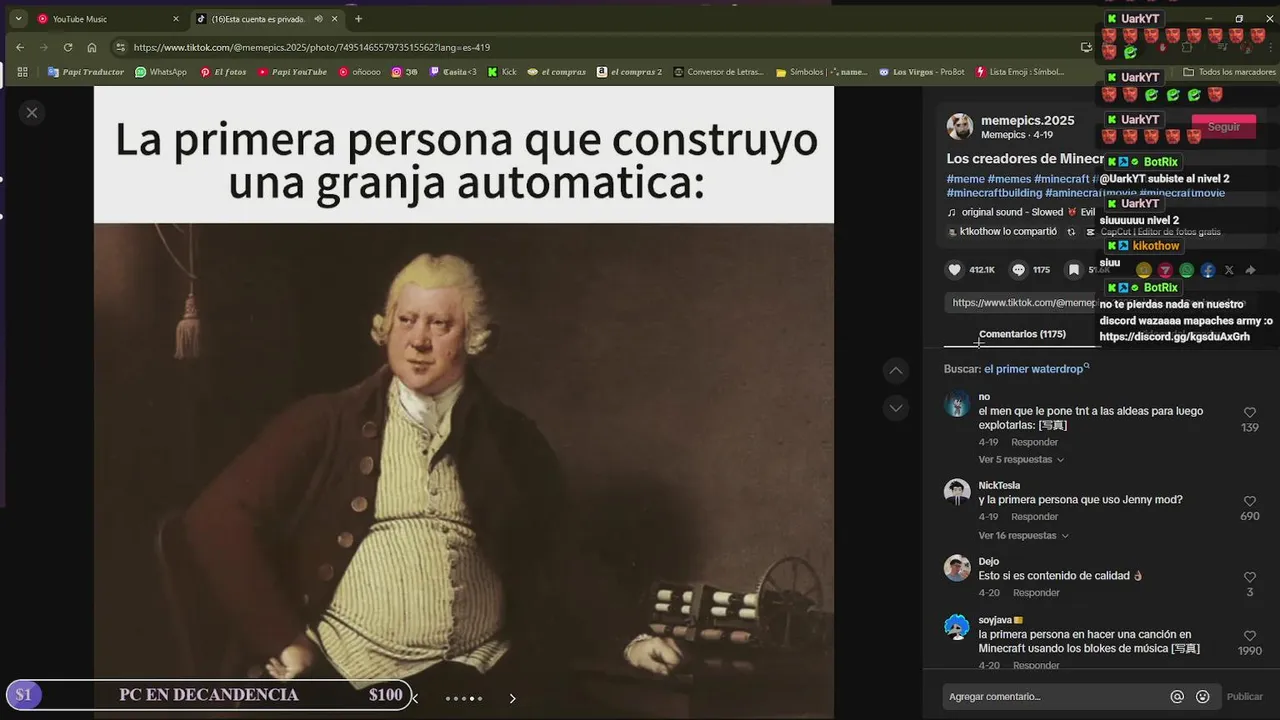Open the memepics.2025 profile avatar
1280x720 pixels.
(x=959, y=126)
